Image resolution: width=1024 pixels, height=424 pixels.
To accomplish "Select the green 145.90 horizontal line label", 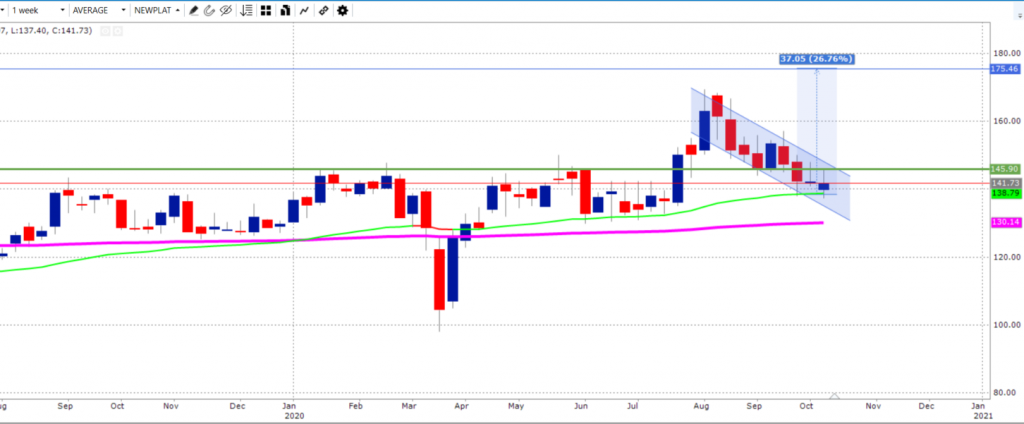I will pyautogui.click(x=1003, y=169).
